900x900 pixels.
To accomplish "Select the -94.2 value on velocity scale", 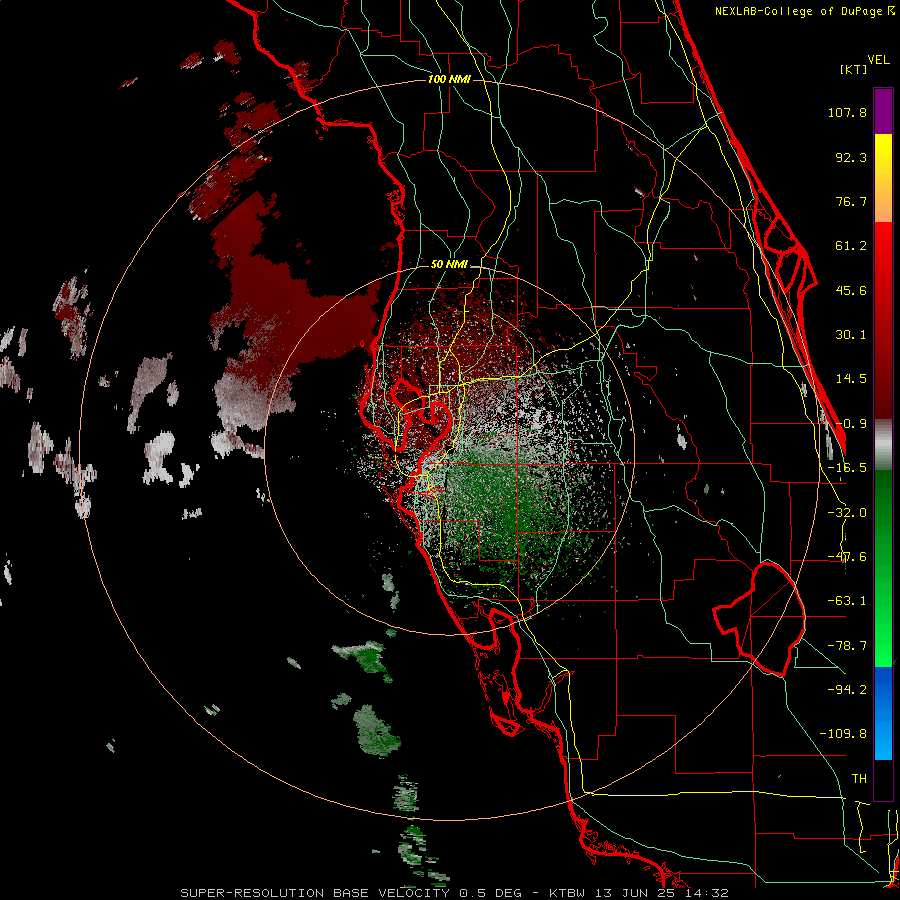I will [x=847, y=689].
